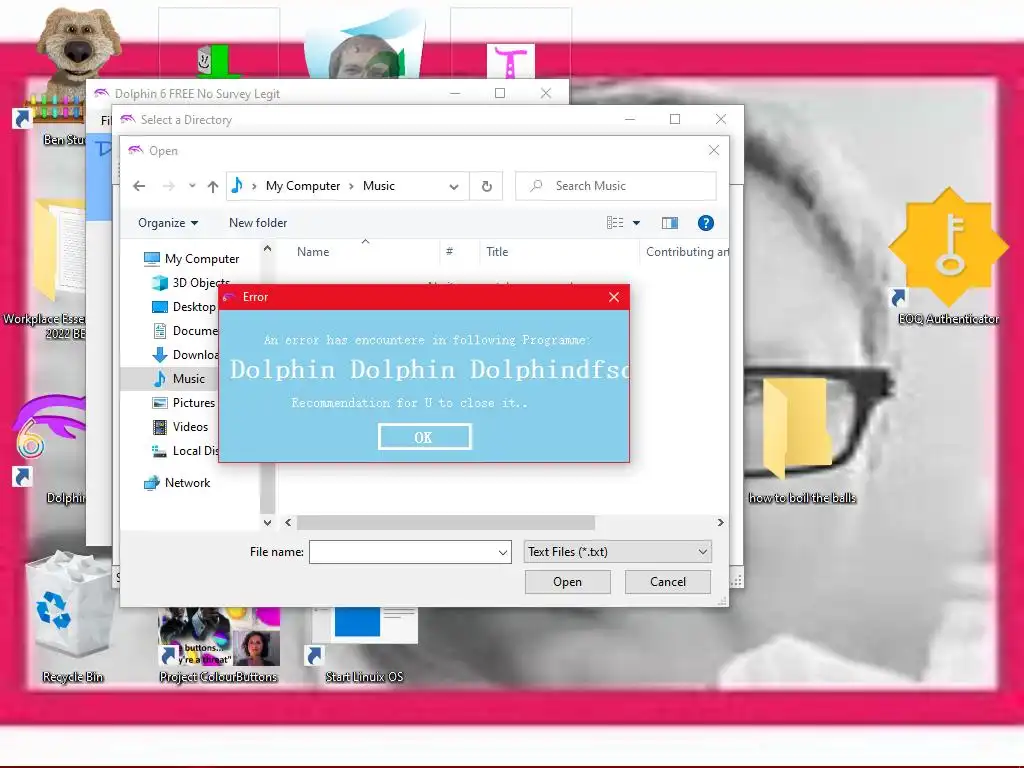Image resolution: width=1024 pixels, height=768 pixels.
Task: Refresh the Music folder view
Action: (x=487, y=186)
